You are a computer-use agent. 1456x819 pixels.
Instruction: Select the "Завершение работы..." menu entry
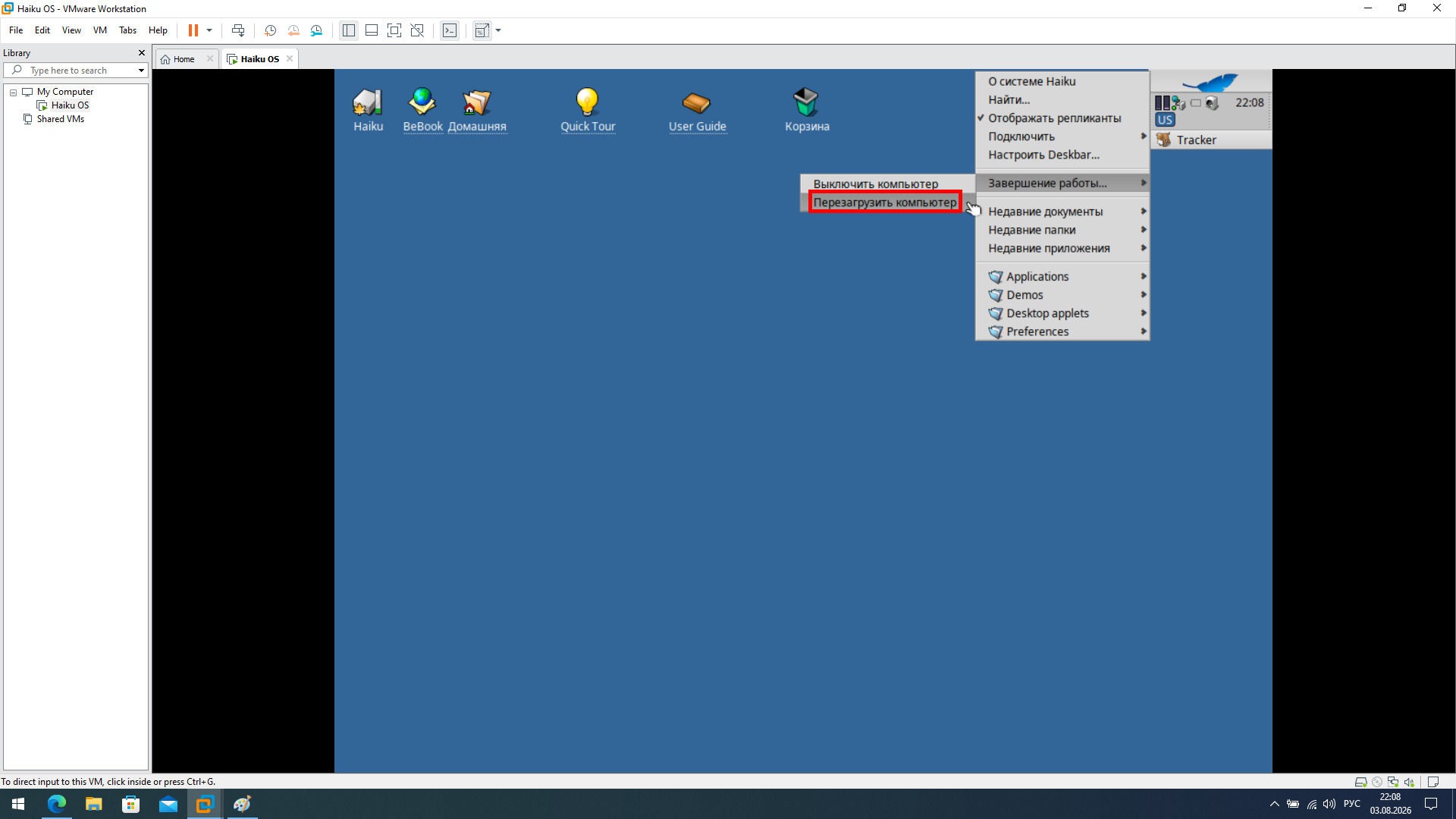click(x=1062, y=183)
